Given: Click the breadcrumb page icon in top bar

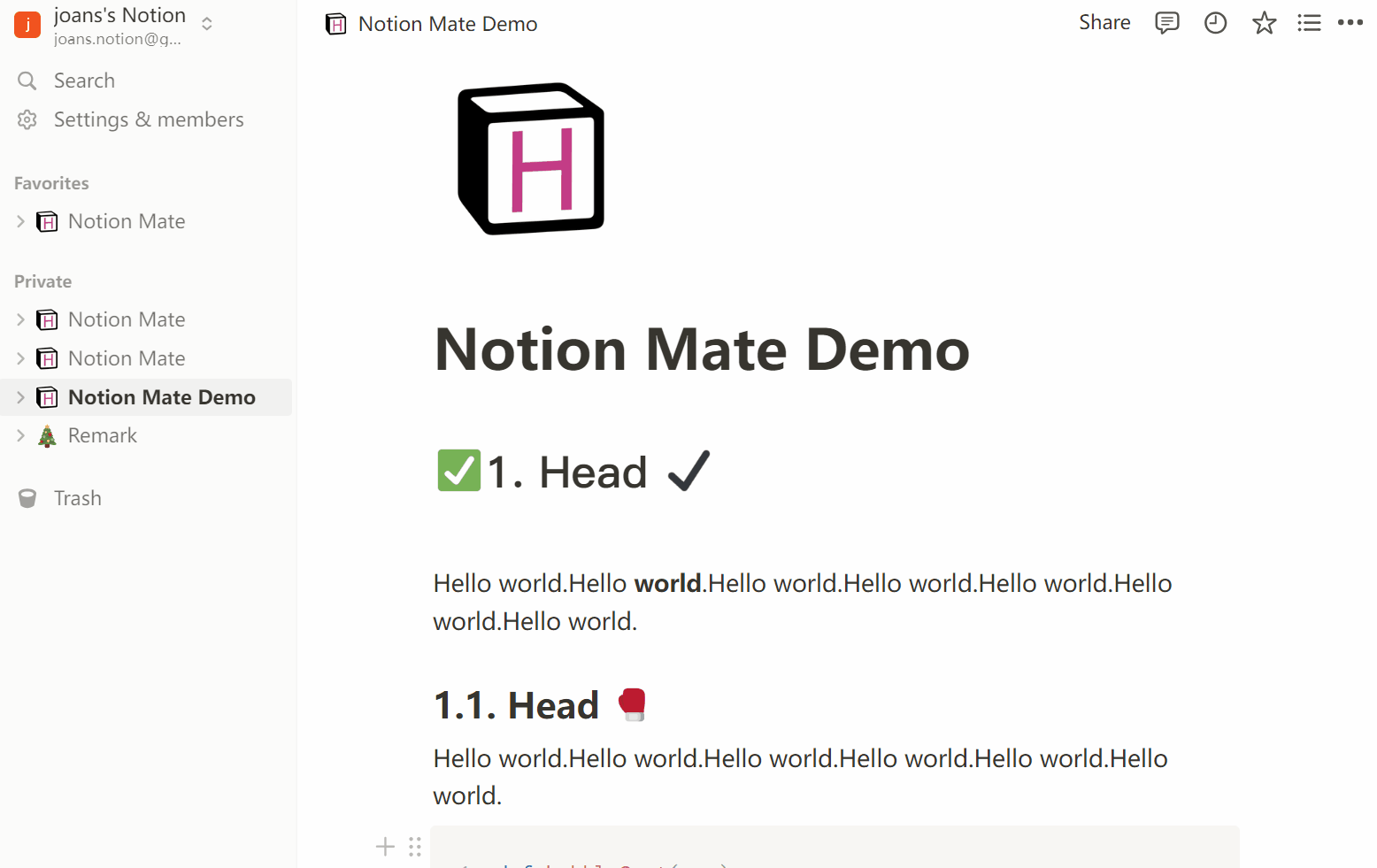Looking at the screenshot, I should pyautogui.click(x=336, y=24).
